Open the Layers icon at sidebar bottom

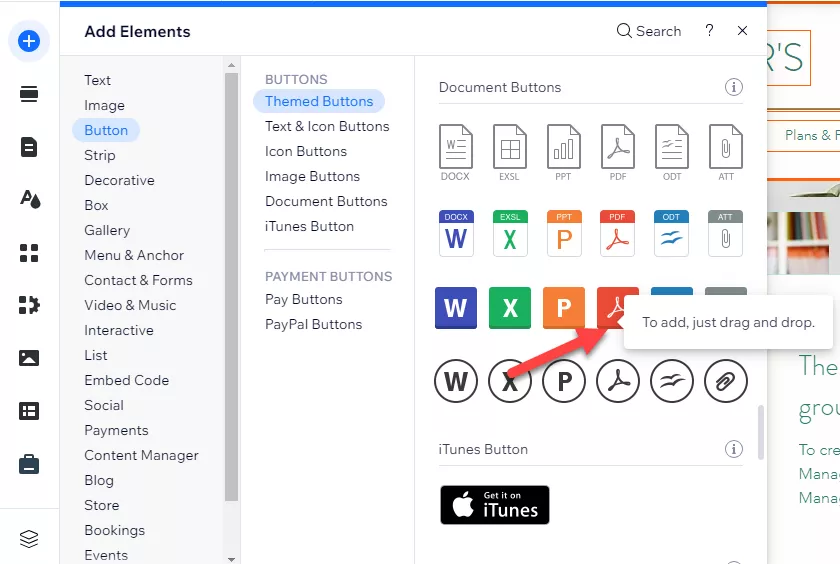(29, 539)
